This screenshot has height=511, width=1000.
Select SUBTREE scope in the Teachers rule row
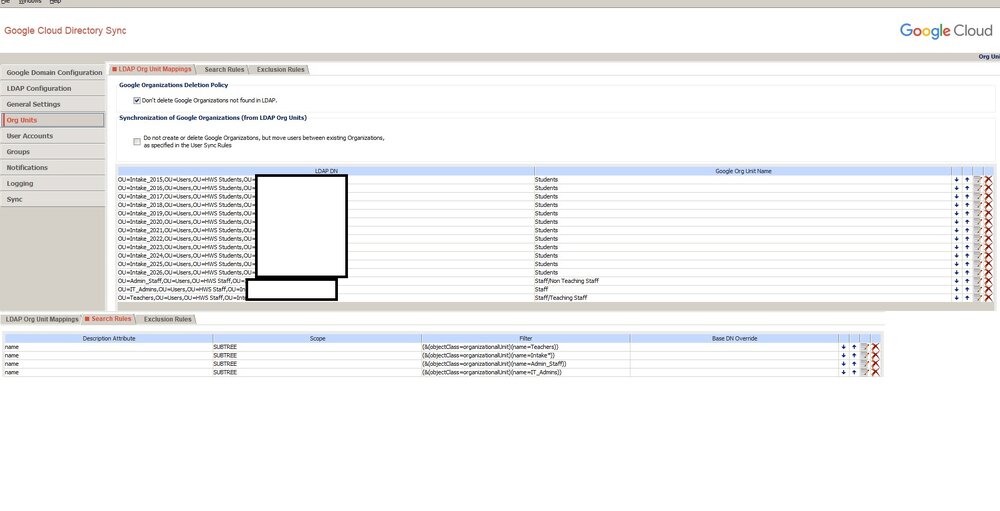tap(317, 347)
